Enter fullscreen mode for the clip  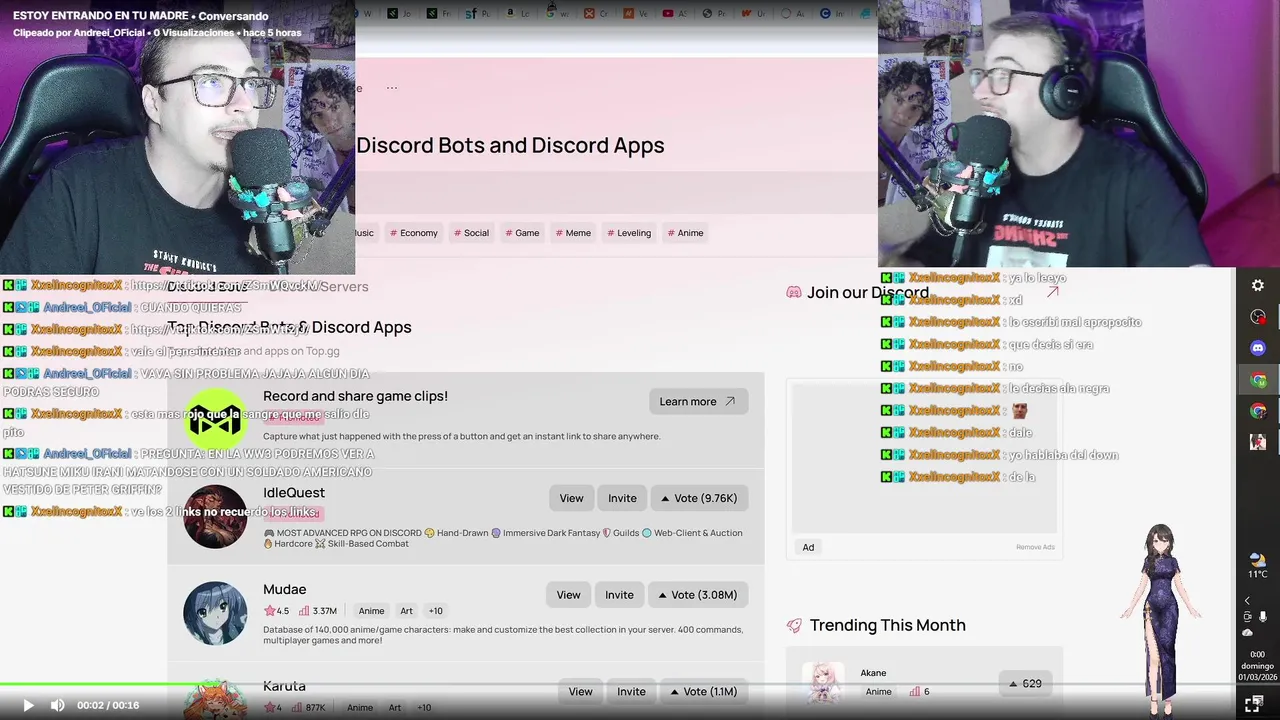click(1252, 704)
